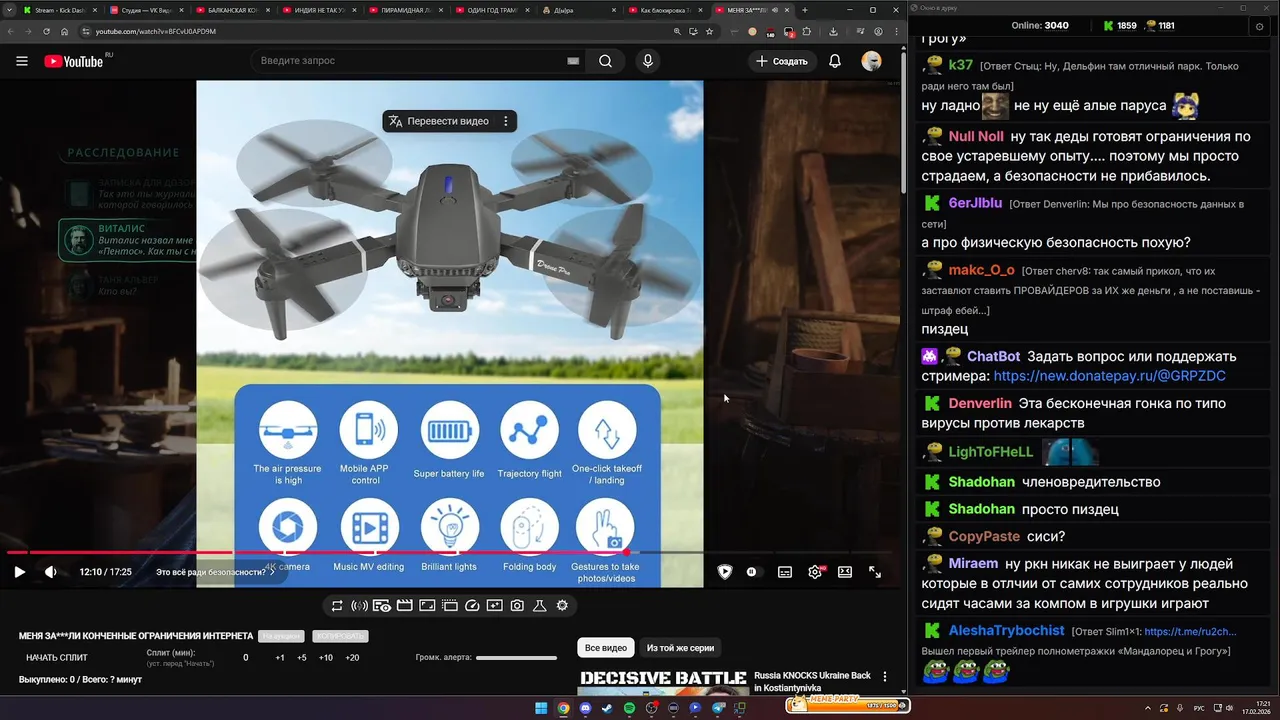Screen dimensions: 1280x720
Task: Select the Все видео filter chip
Action: (606, 648)
